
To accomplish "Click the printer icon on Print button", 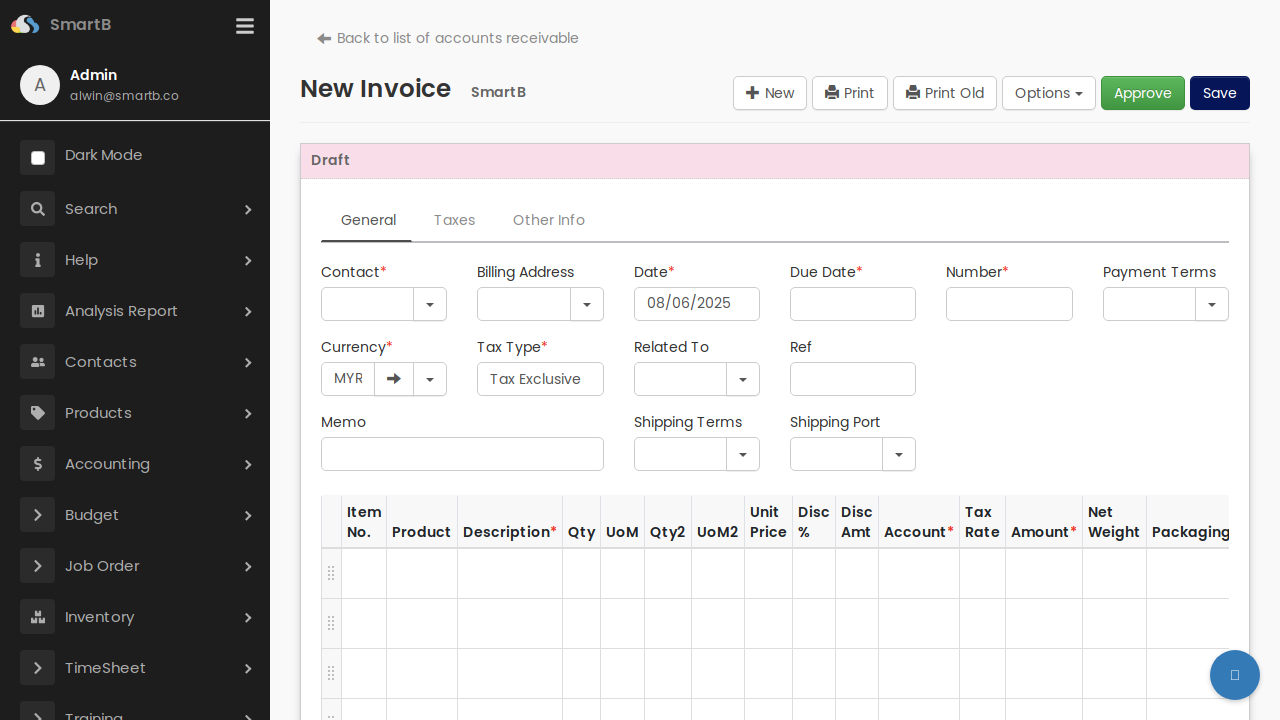I will coord(832,92).
